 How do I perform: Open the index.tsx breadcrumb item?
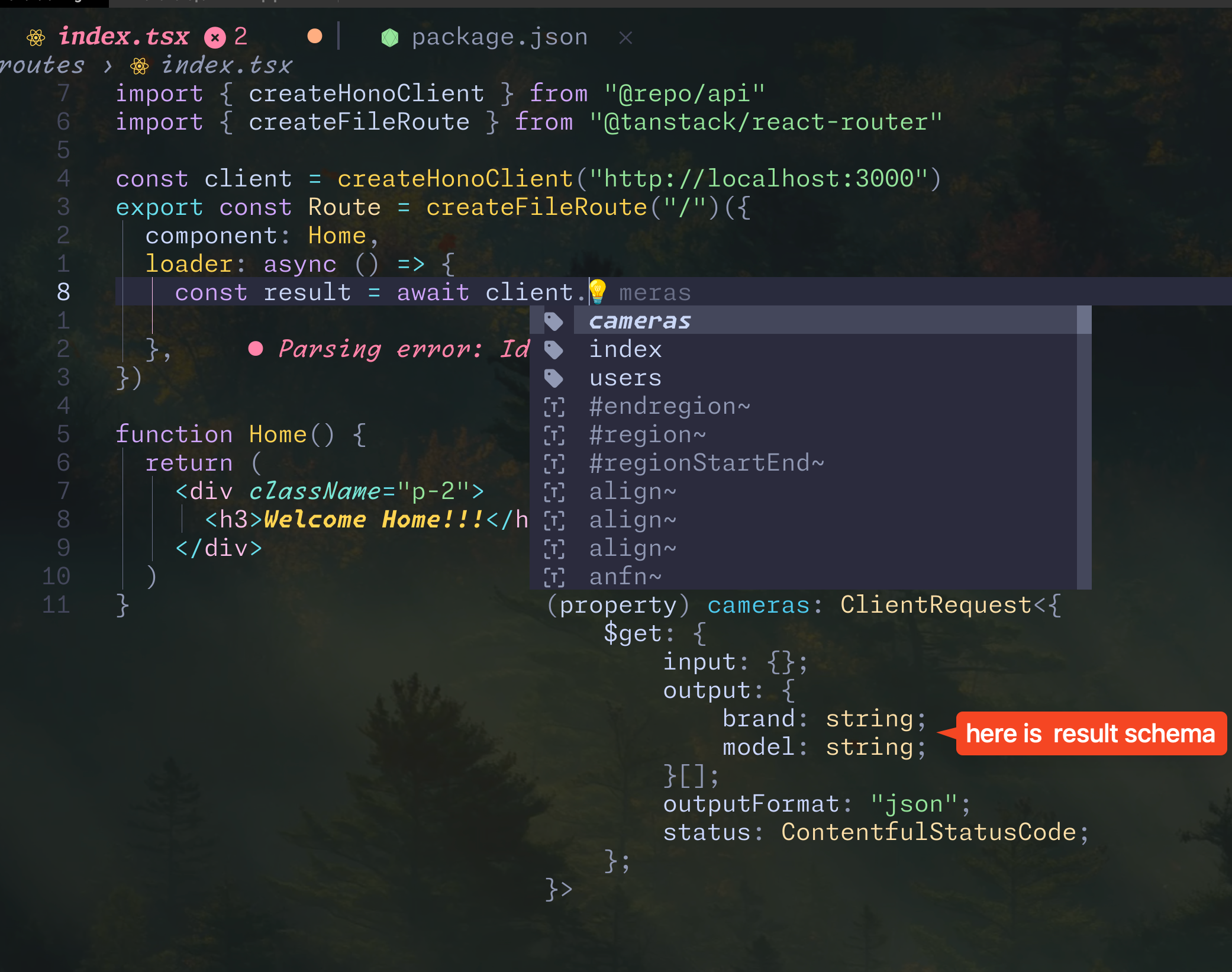point(227,66)
